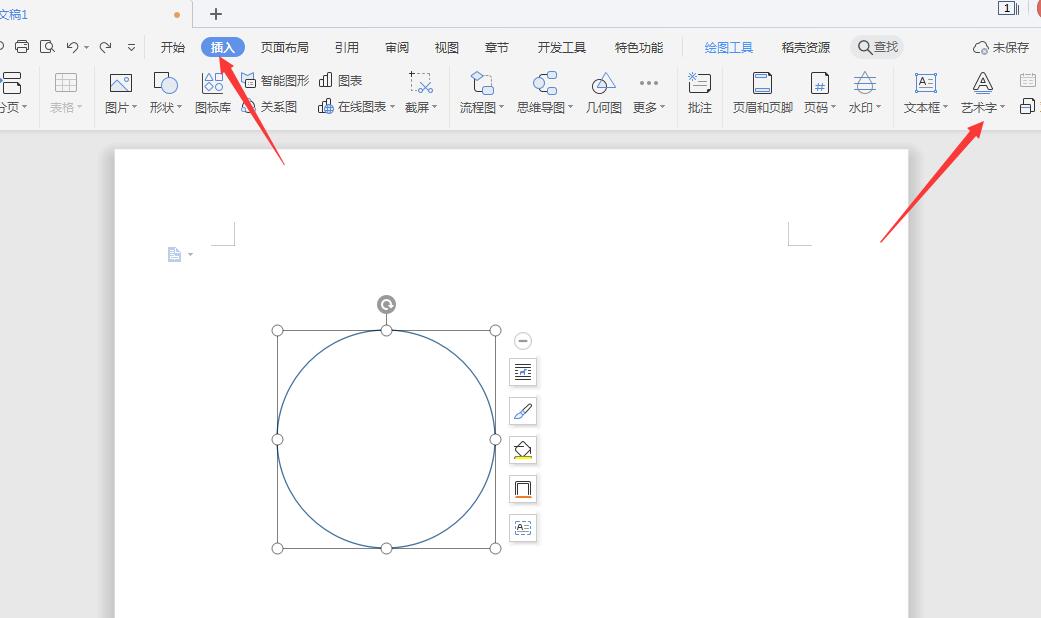Switch to the 绘图工具 drawing tools tab

[729, 47]
